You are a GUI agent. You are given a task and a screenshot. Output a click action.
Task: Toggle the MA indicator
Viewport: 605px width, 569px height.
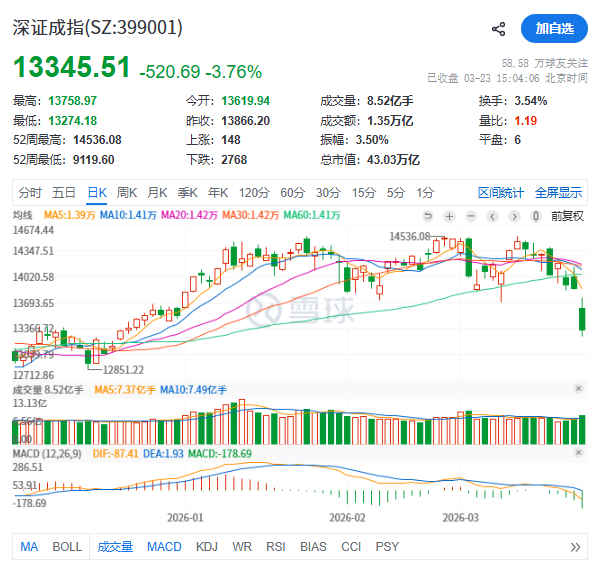(x=29, y=547)
